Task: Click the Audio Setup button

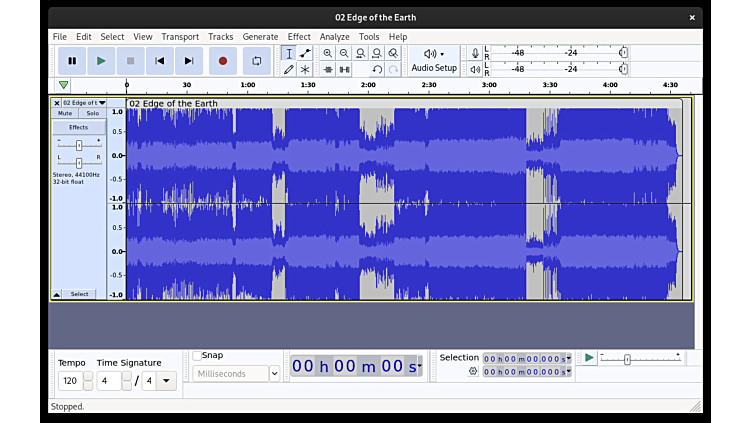Action: 434,61
